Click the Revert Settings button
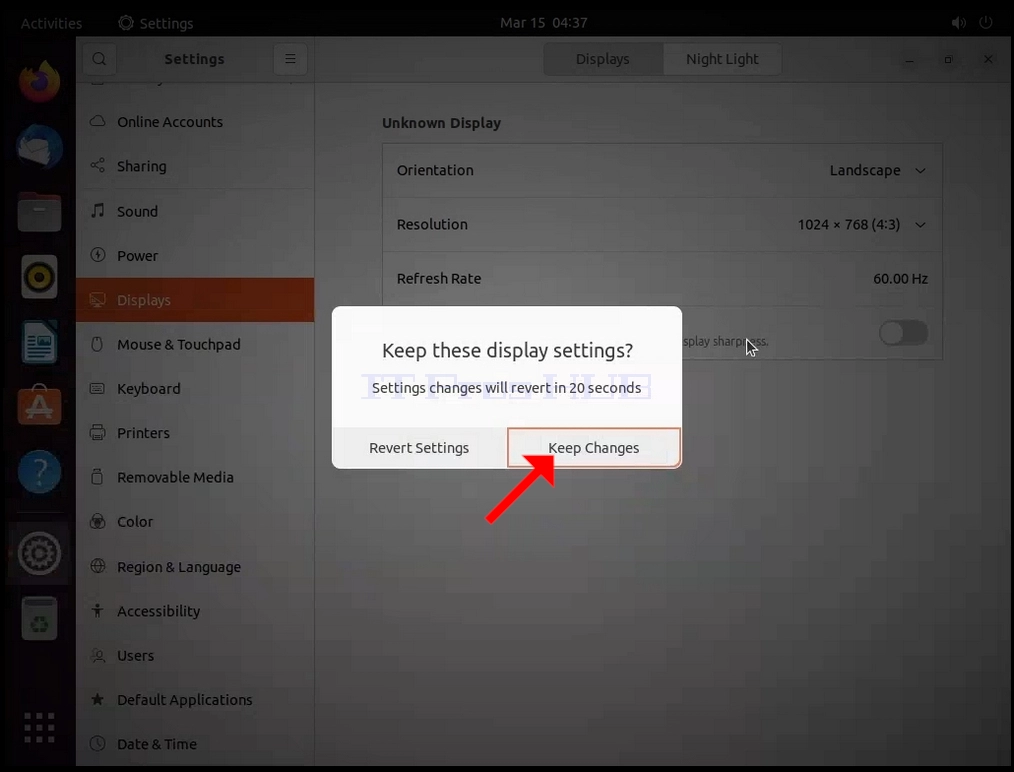 coord(419,447)
